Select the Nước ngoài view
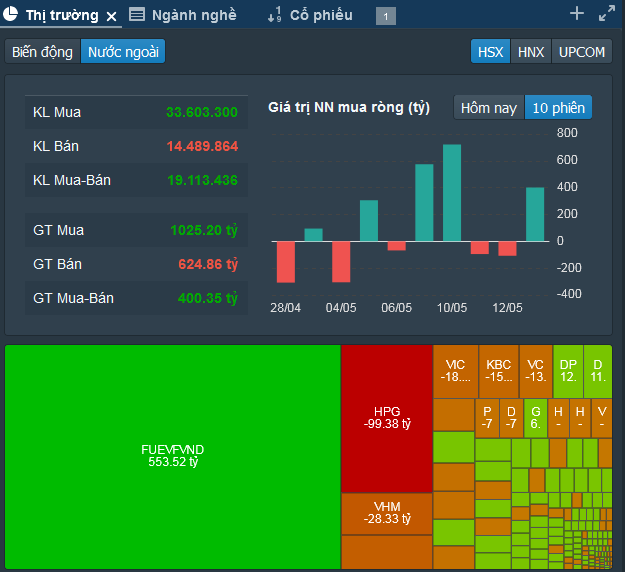The image size is (625, 572). (122, 52)
